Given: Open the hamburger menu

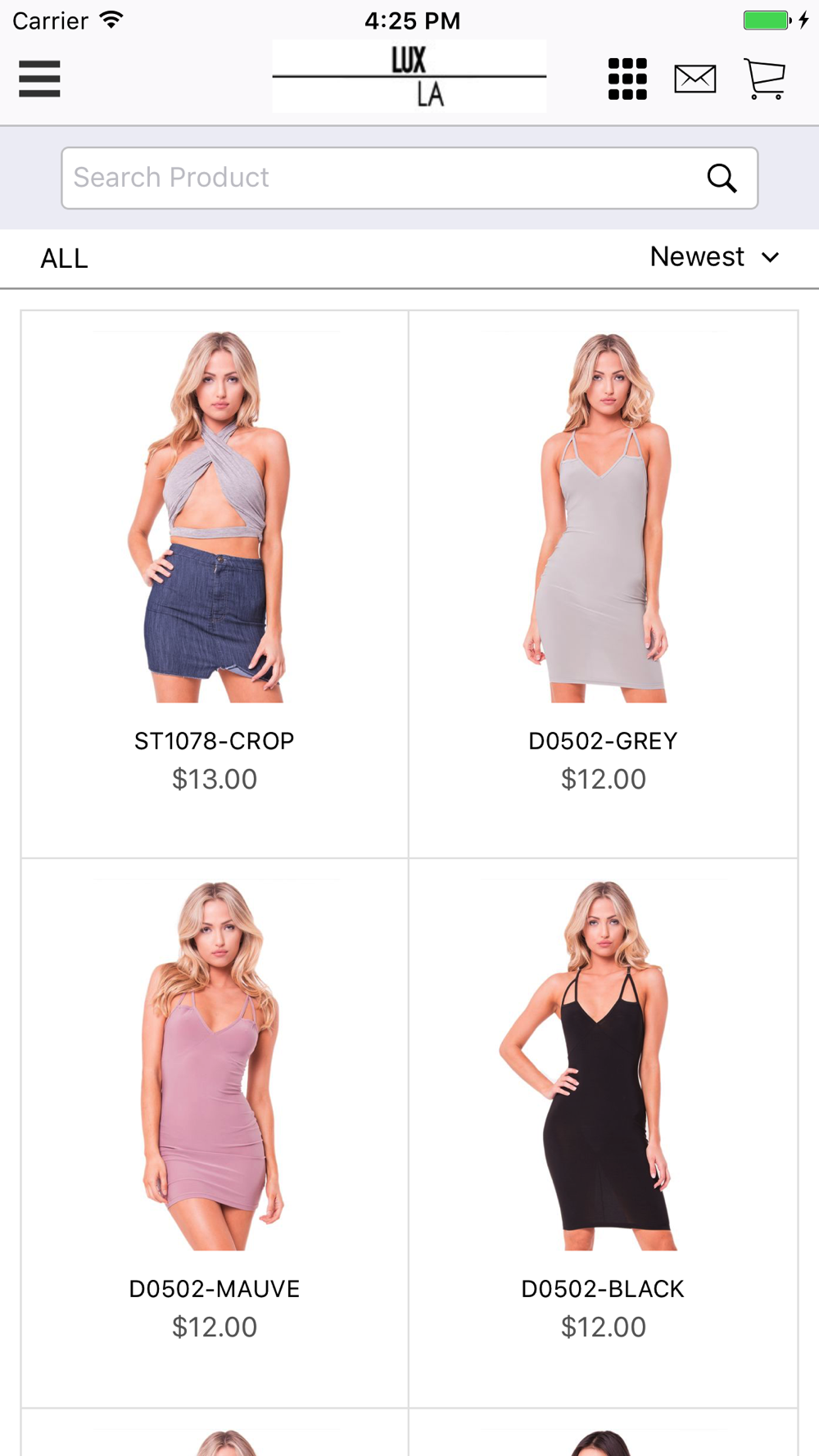Looking at the screenshot, I should (39, 79).
